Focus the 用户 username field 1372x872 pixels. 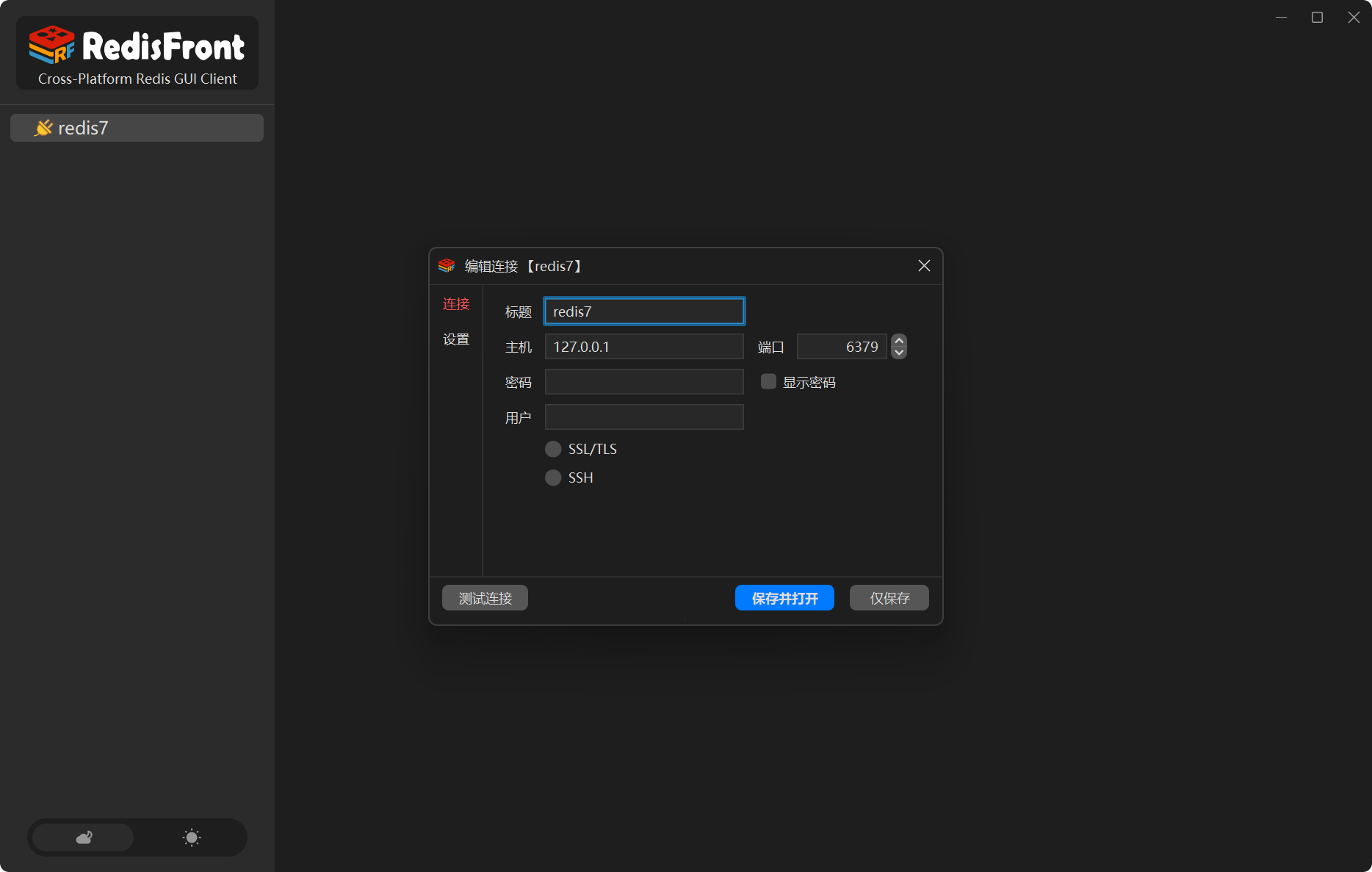644,417
